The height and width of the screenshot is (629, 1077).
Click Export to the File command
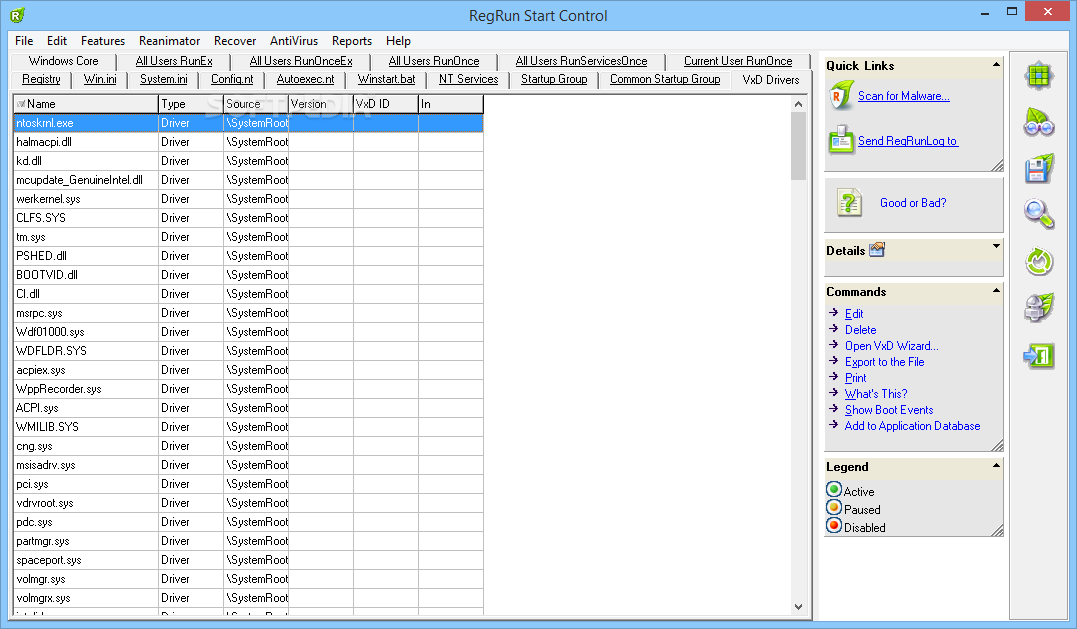tap(885, 361)
